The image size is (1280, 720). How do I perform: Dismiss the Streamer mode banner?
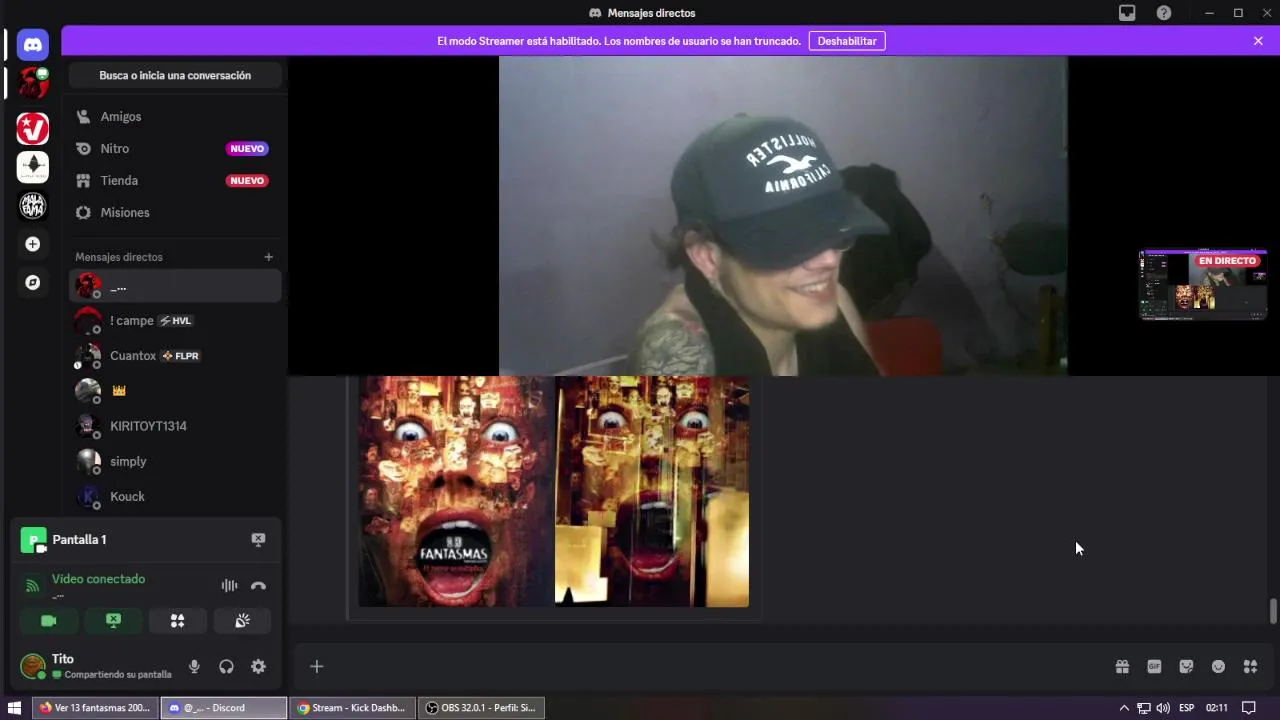1258,41
